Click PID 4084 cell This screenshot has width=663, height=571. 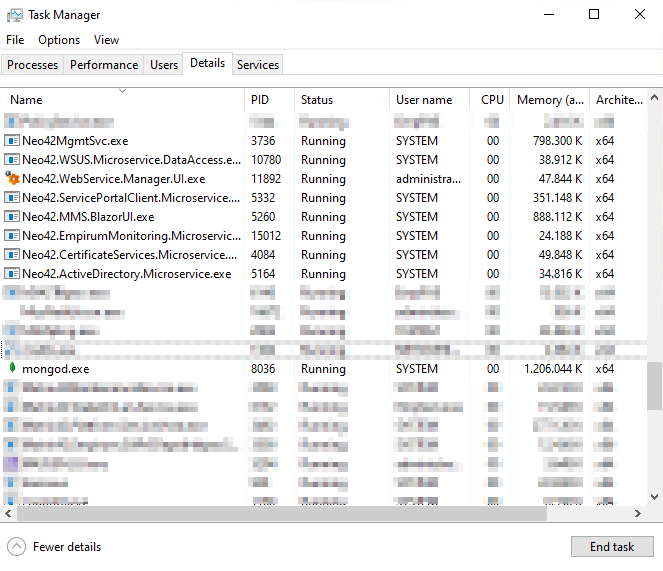(263, 255)
